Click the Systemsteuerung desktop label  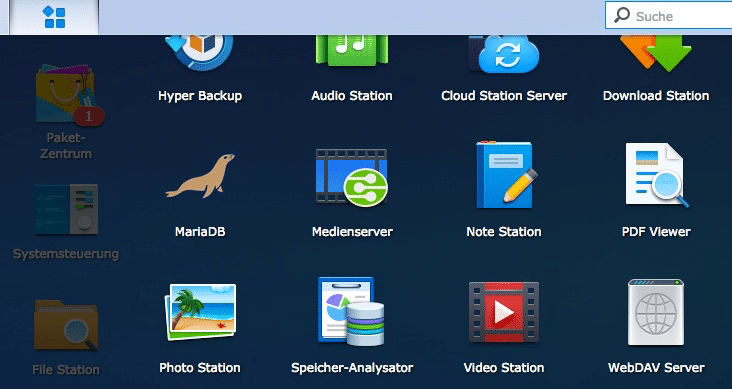[66, 254]
